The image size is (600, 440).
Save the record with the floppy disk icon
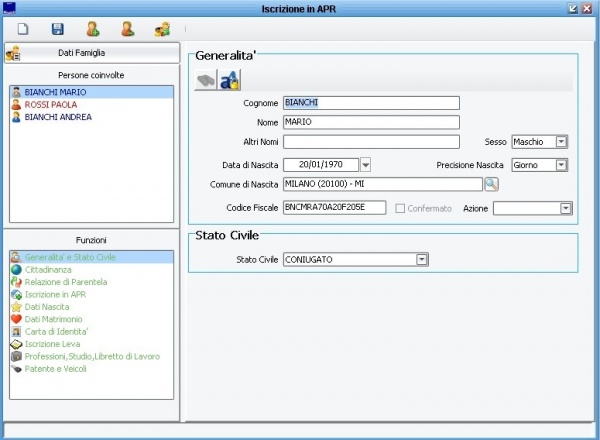coord(57,29)
